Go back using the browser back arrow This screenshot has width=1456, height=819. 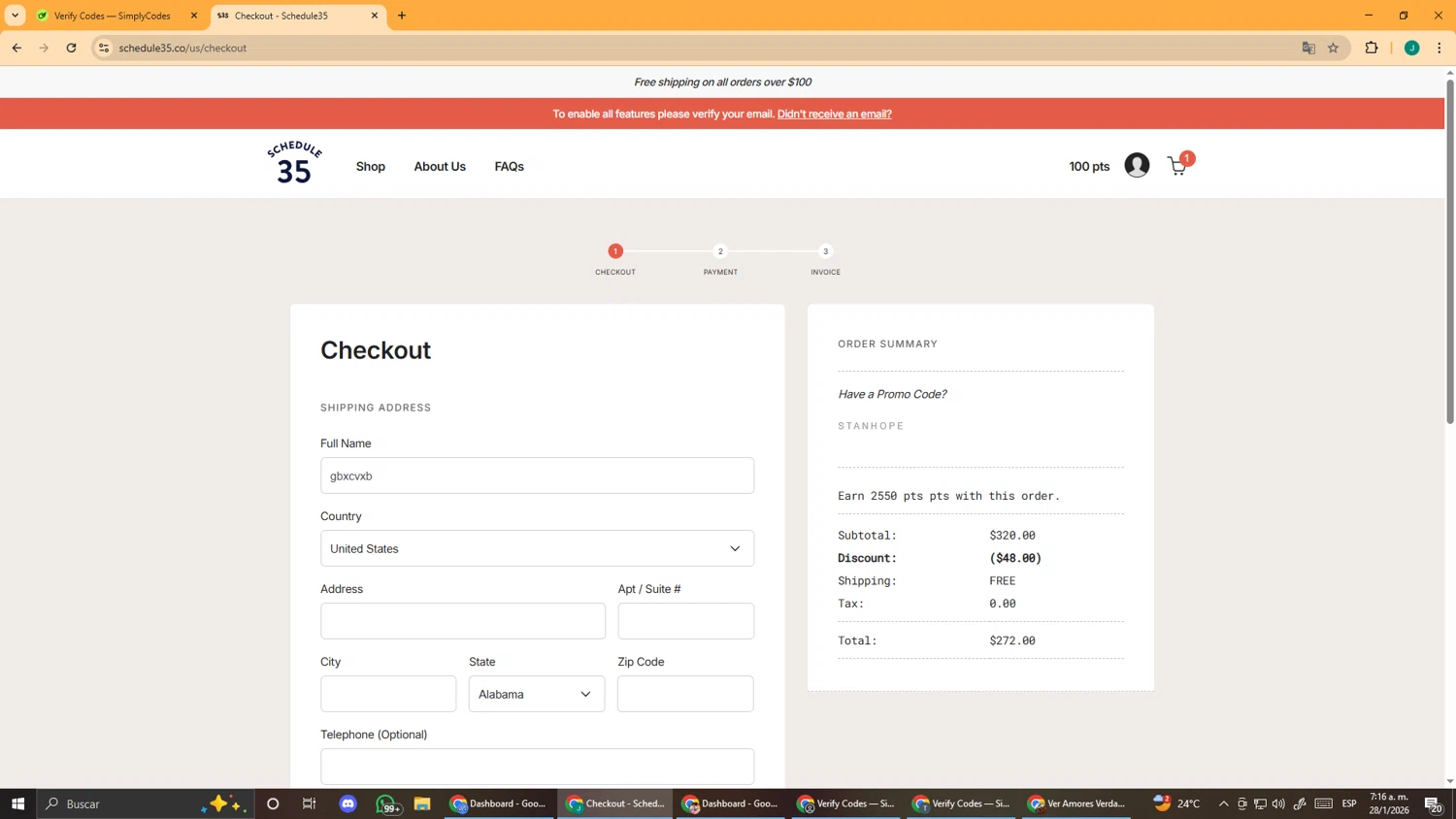click(17, 48)
